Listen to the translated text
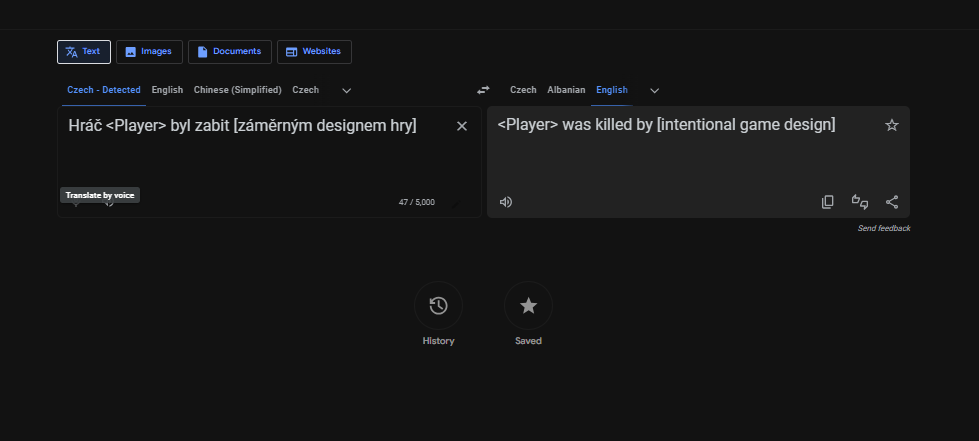 tap(506, 202)
